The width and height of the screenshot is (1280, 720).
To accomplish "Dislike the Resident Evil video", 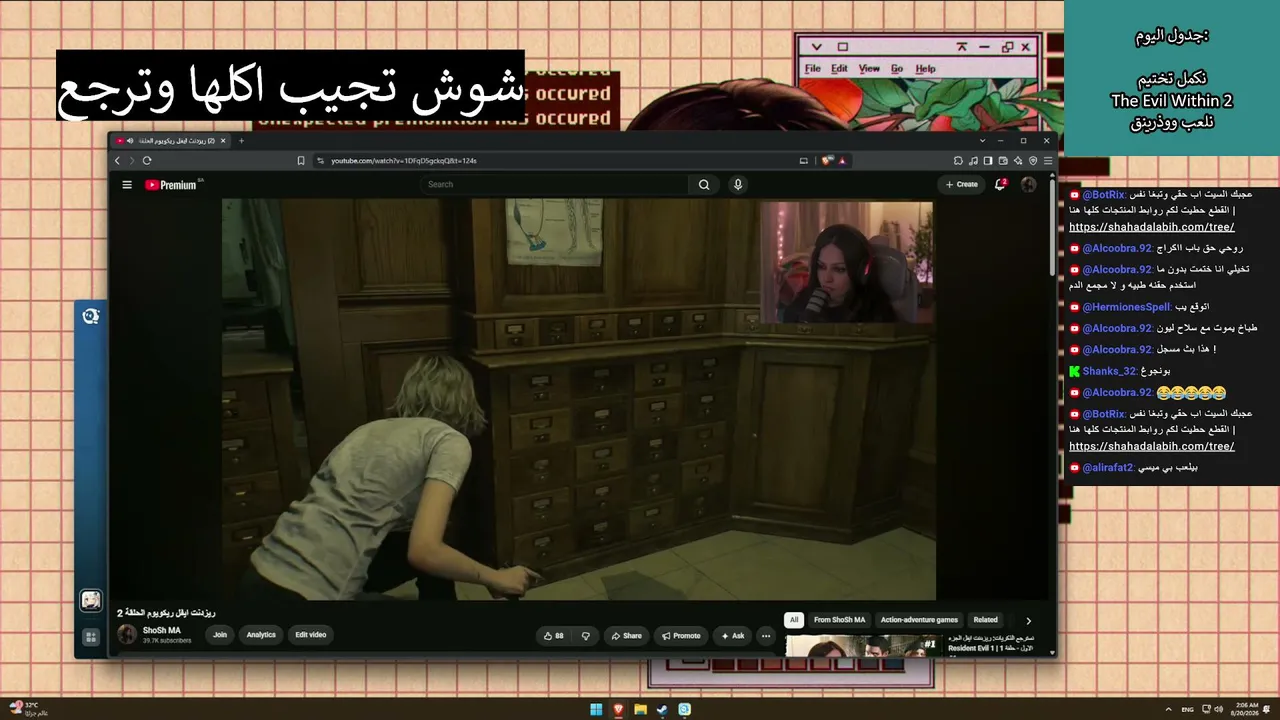I will tap(585, 636).
